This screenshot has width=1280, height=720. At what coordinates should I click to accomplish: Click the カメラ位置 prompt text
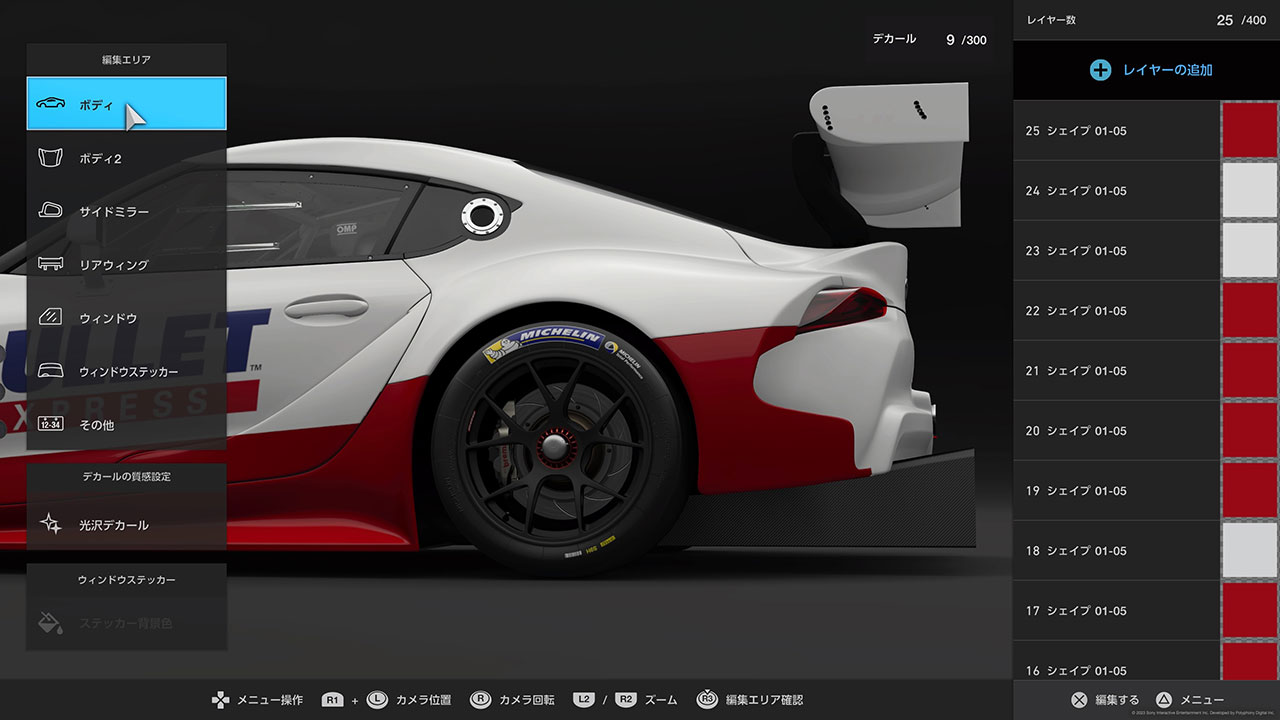pyautogui.click(x=423, y=700)
